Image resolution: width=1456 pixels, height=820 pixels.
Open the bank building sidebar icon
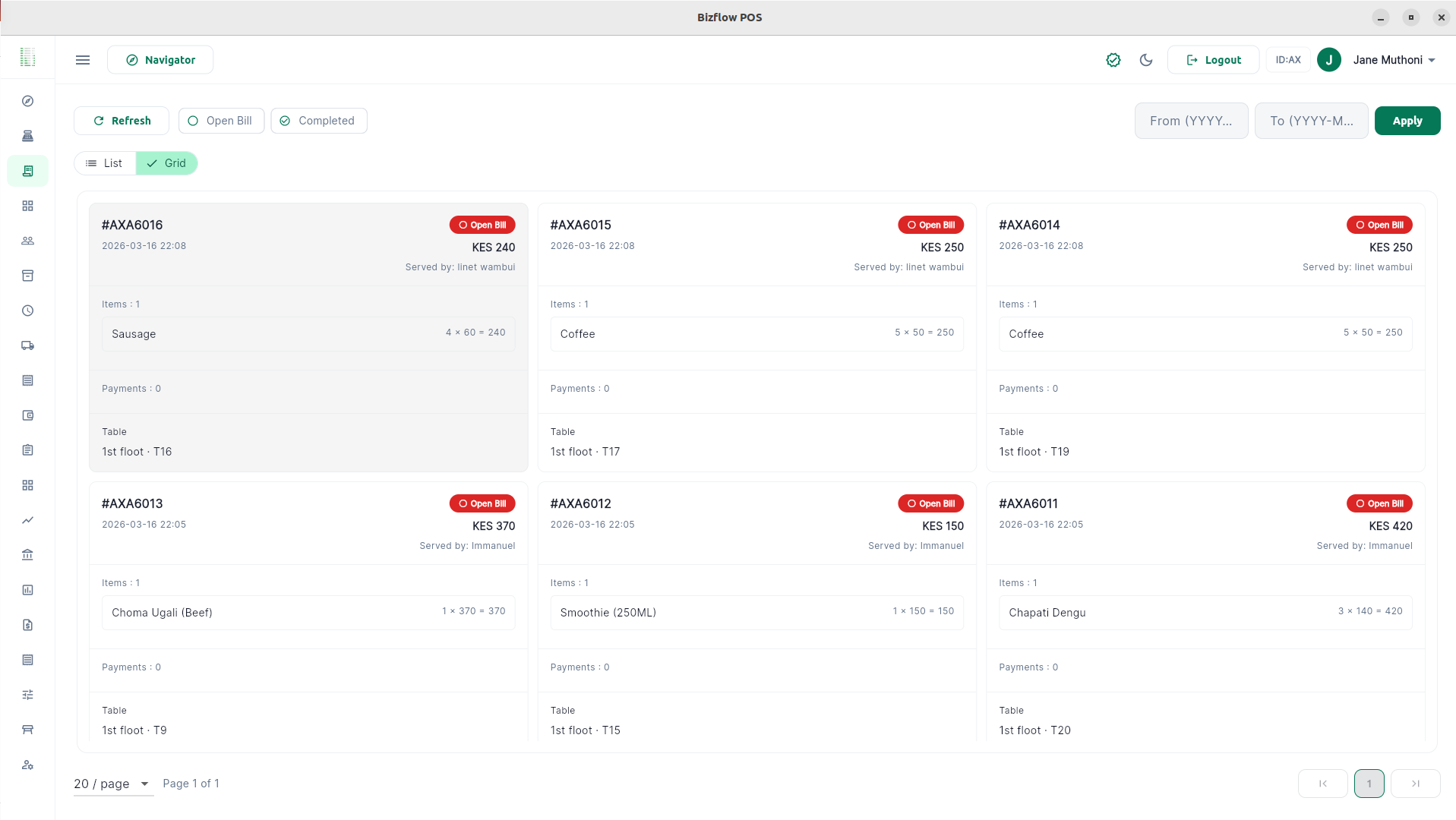click(28, 555)
